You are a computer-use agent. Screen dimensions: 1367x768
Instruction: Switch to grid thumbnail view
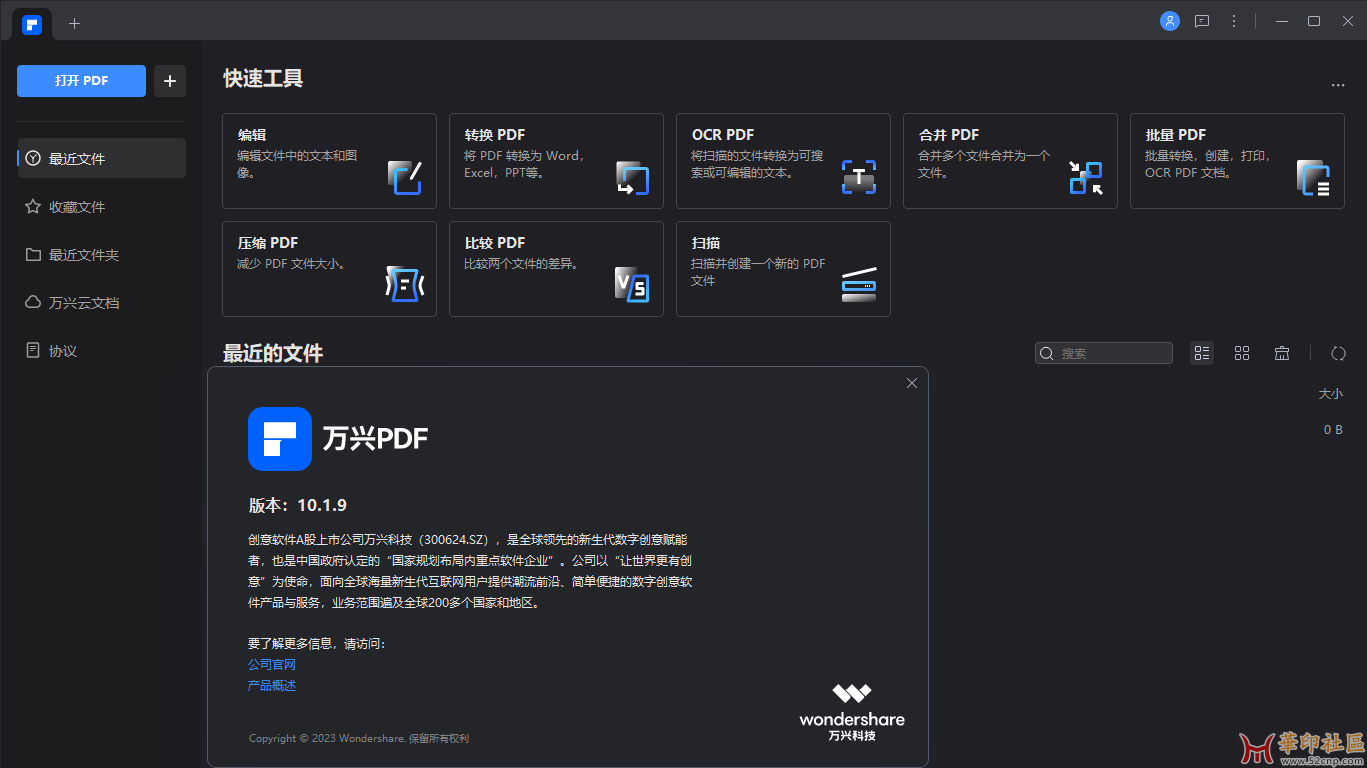click(x=1242, y=353)
